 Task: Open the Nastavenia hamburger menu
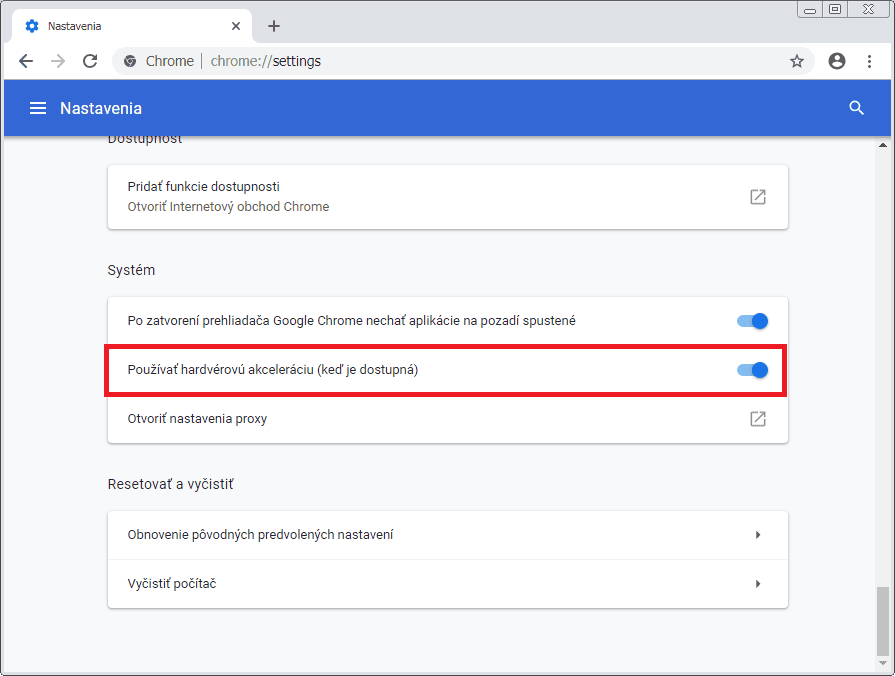coord(38,108)
